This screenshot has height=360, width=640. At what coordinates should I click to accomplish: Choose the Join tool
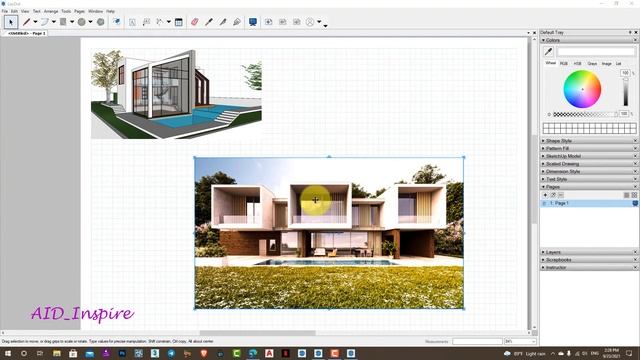click(237, 22)
